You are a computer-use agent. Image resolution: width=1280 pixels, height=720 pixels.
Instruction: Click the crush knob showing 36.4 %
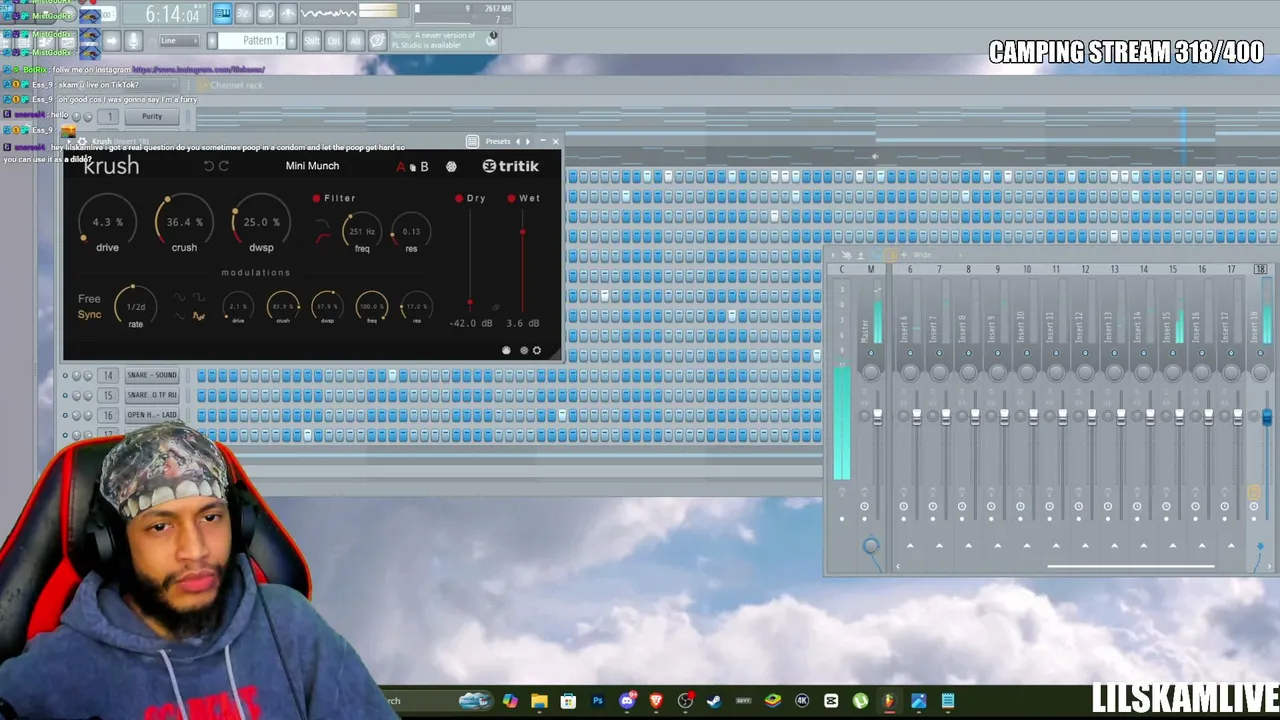click(184, 222)
